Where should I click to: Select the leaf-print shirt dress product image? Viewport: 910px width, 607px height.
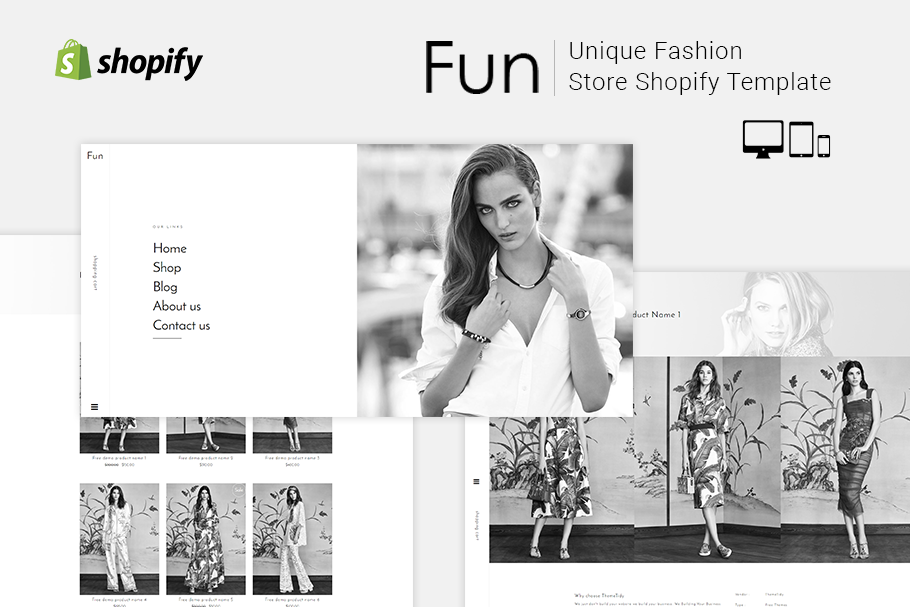707,459
